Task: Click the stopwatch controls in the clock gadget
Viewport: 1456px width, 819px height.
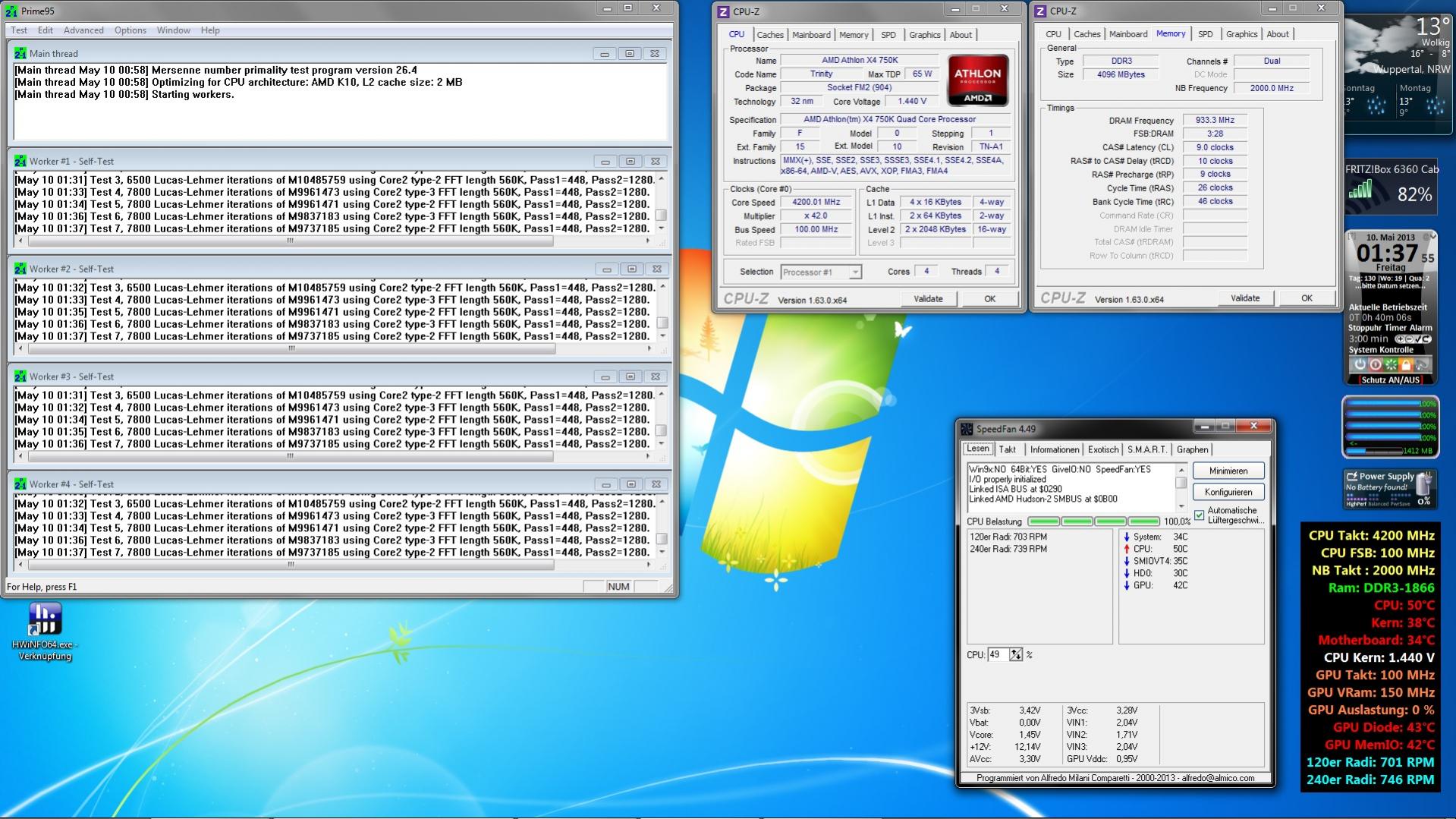Action: (x=1412, y=339)
